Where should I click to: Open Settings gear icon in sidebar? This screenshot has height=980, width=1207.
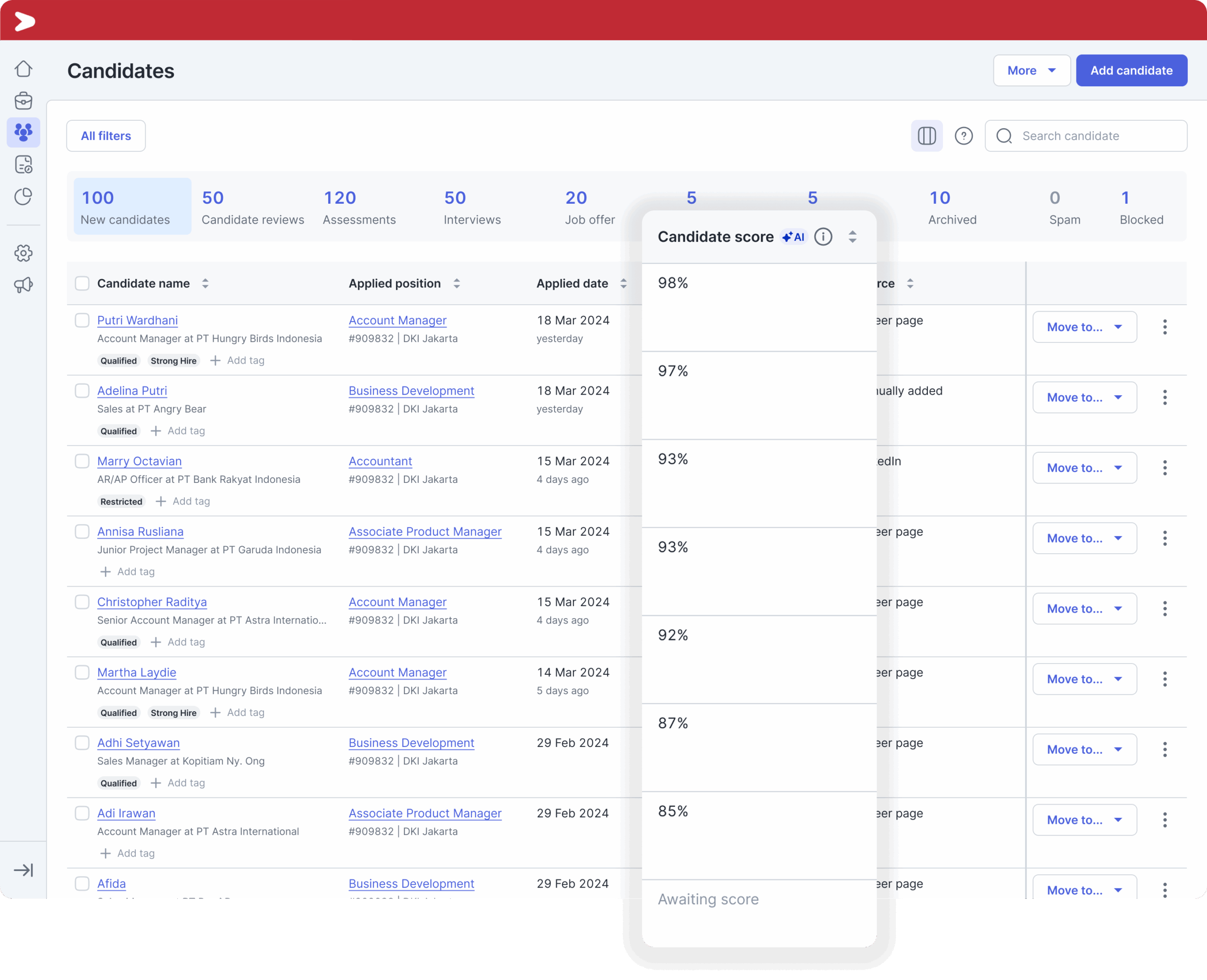tap(23, 253)
